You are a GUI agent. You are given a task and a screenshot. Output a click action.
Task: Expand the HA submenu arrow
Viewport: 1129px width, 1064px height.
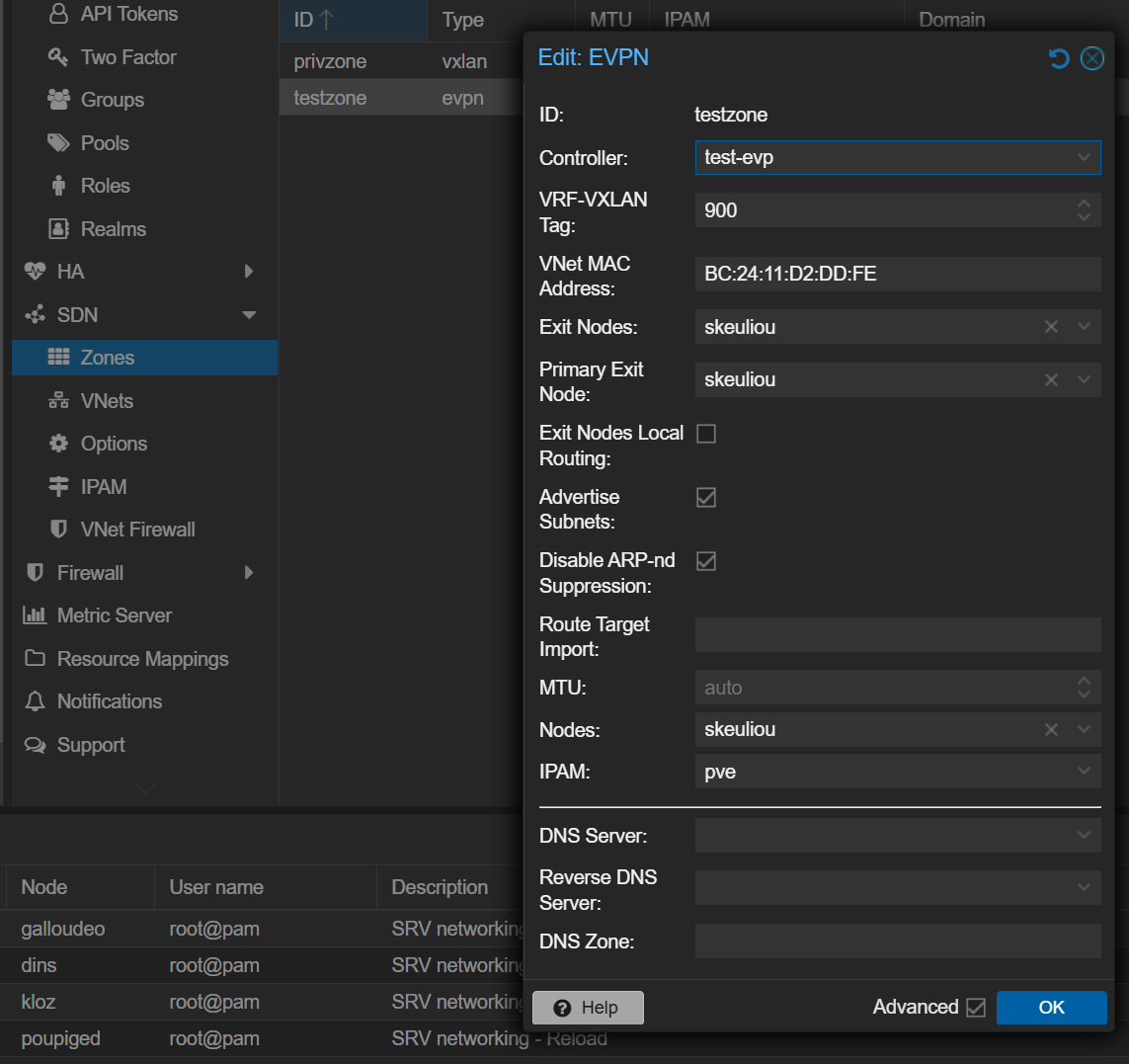[248, 272]
